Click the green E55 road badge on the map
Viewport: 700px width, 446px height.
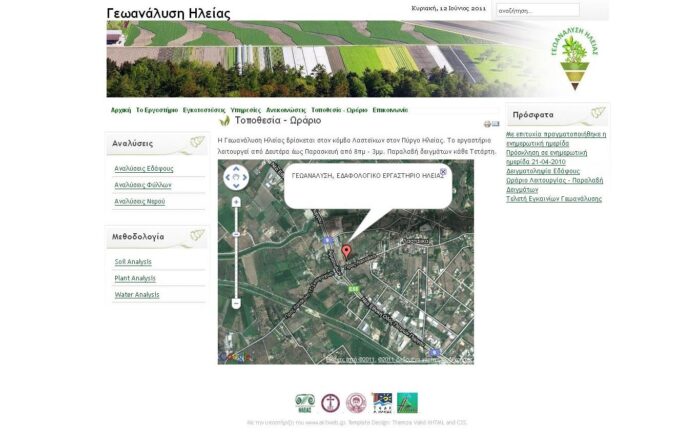[353, 289]
